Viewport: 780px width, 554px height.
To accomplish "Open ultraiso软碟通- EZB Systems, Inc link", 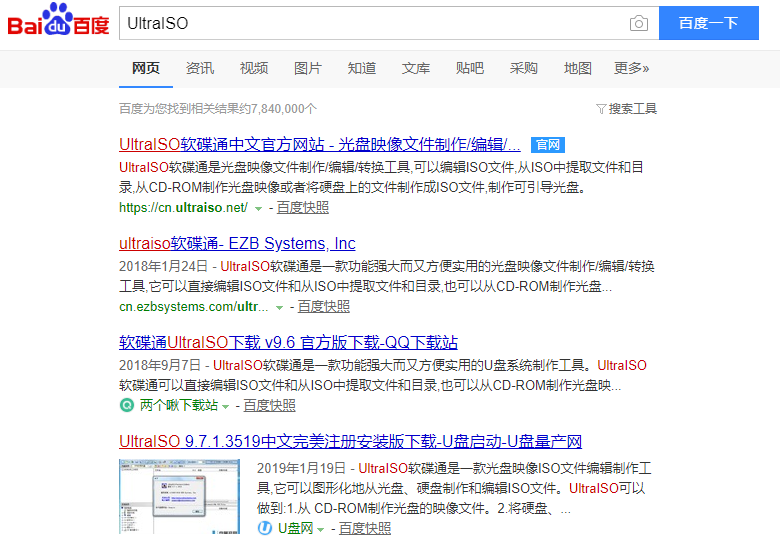I will tap(237, 244).
